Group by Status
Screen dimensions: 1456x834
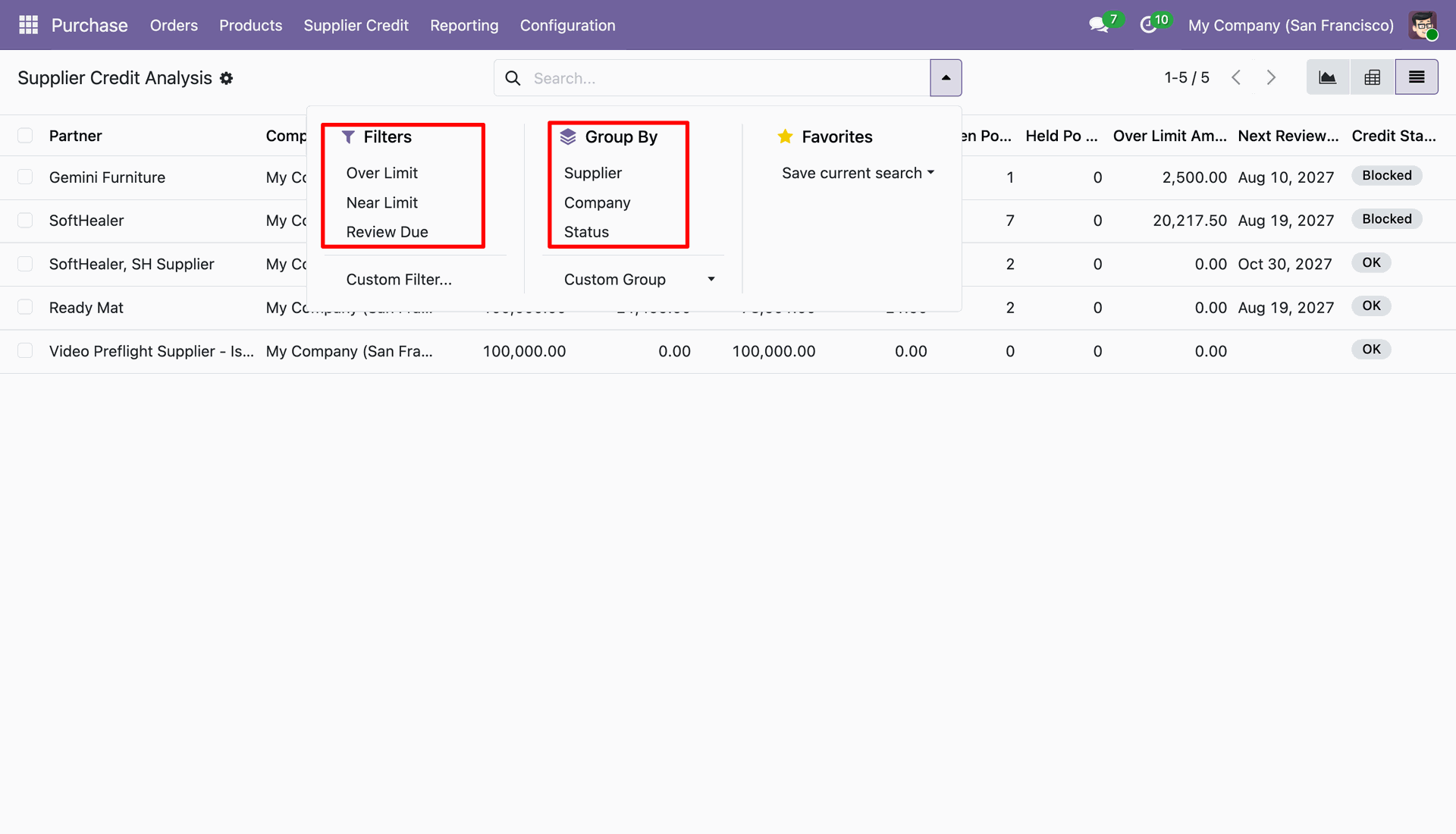(586, 232)
